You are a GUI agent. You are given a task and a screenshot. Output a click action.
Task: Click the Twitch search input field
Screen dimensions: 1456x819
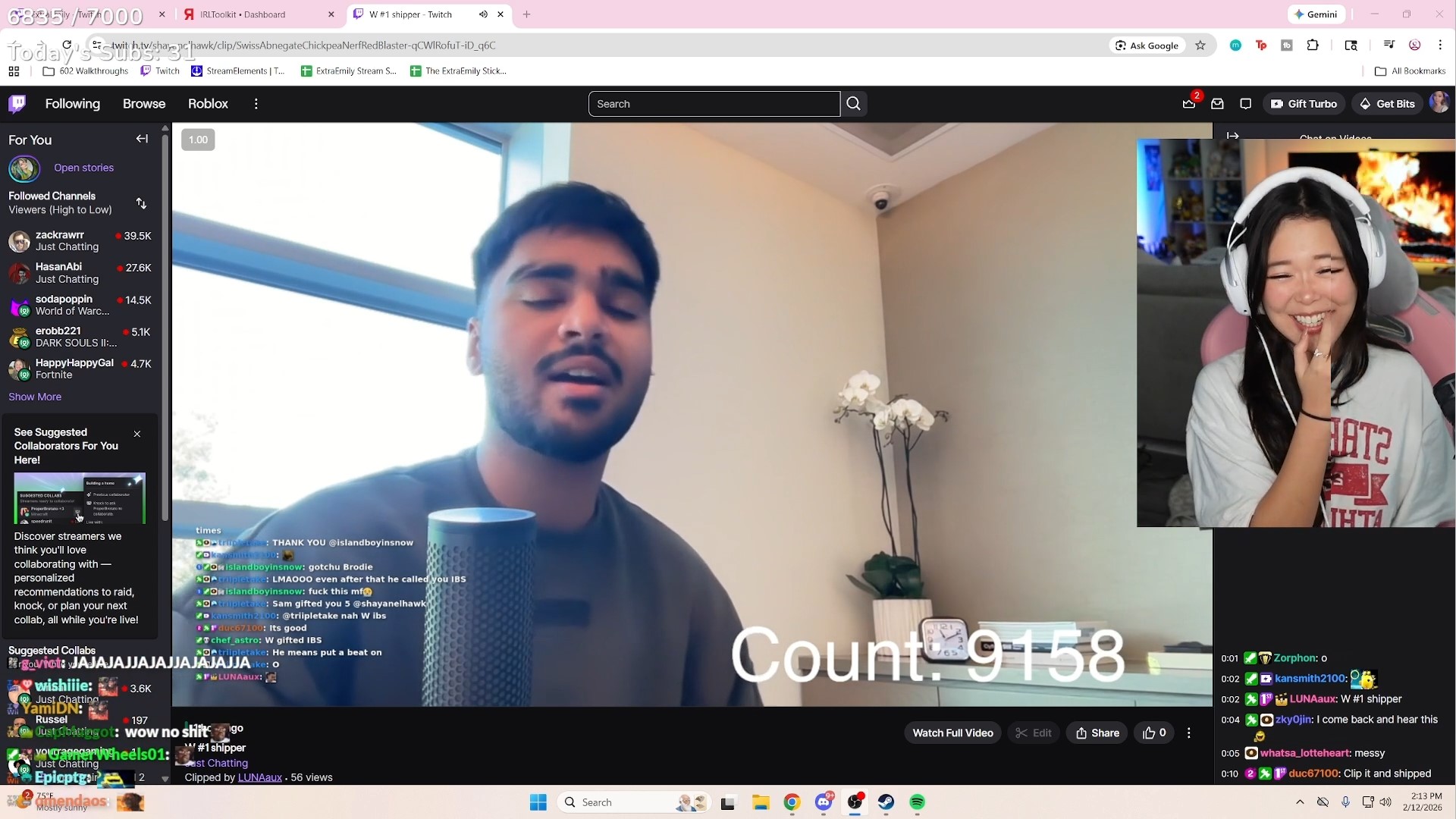tap(713, 104)
